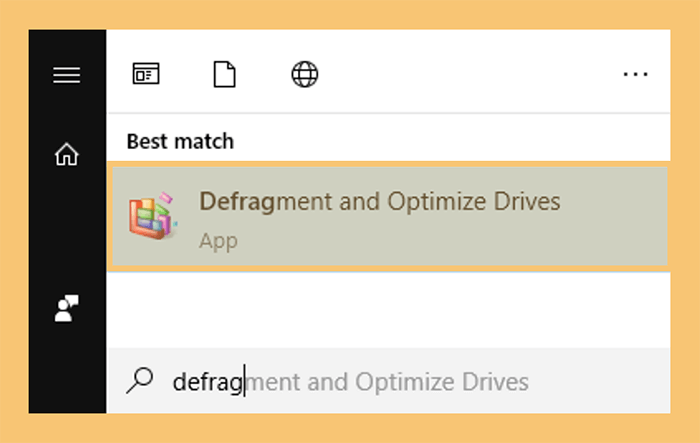
Task: Go to the Home icon
Action: (x=67, y=154)
